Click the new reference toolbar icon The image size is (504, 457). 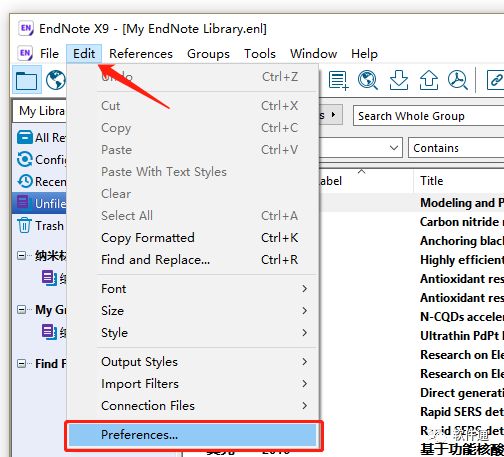(x=339, y=80)
